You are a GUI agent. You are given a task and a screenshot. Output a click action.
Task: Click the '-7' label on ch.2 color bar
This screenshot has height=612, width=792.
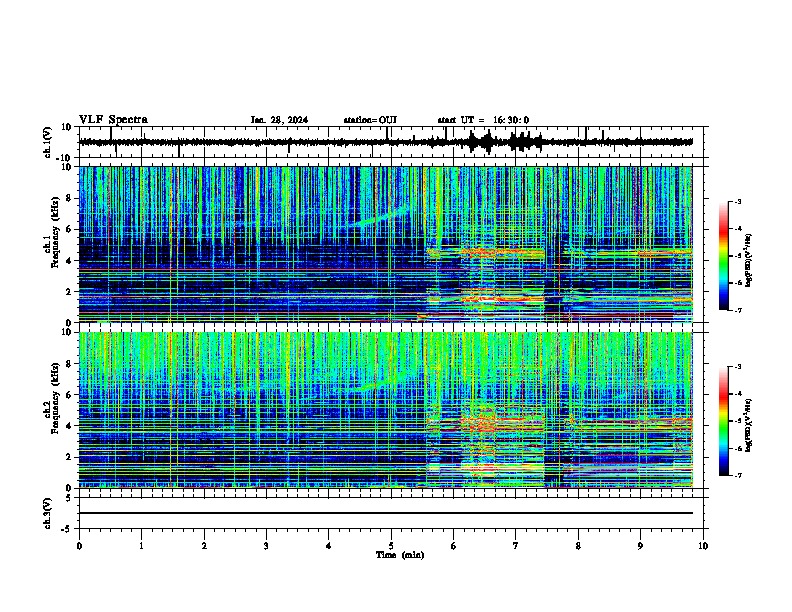pyautogui.click(x=738, y=475)
